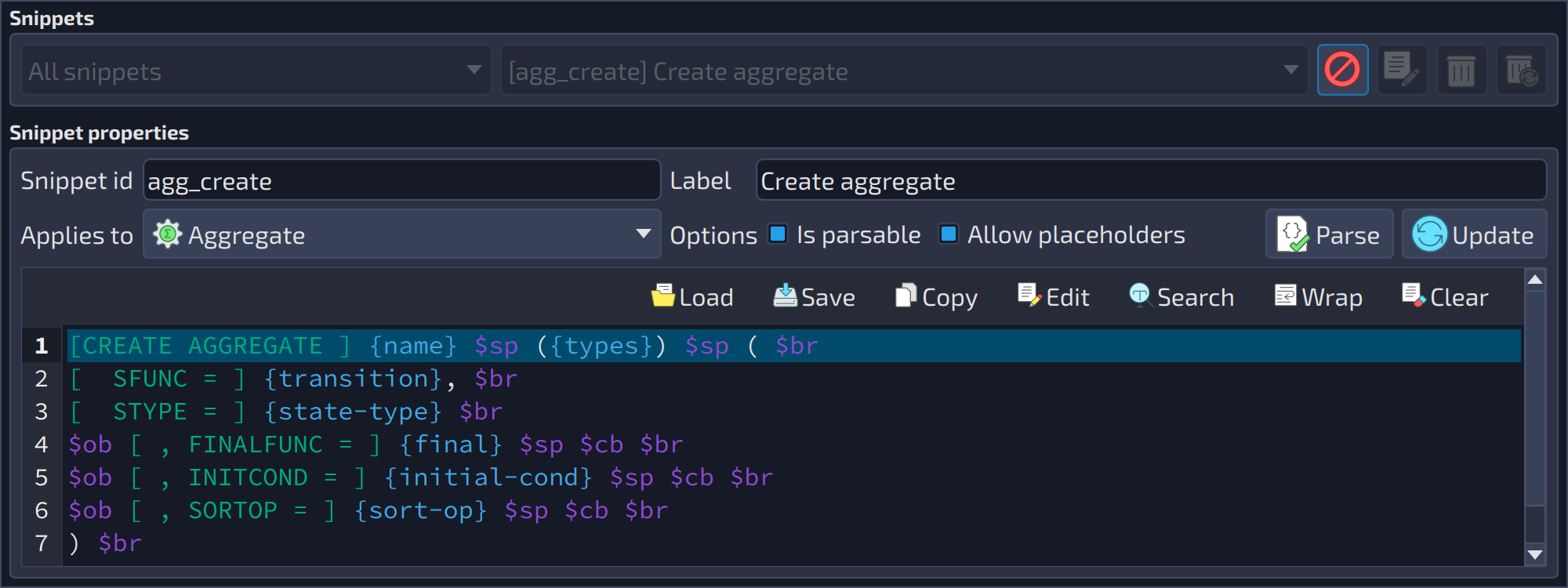Load snippet code from file
Image resolution: width=1568 pixels, height=588 pixels.
coord(692,297)
